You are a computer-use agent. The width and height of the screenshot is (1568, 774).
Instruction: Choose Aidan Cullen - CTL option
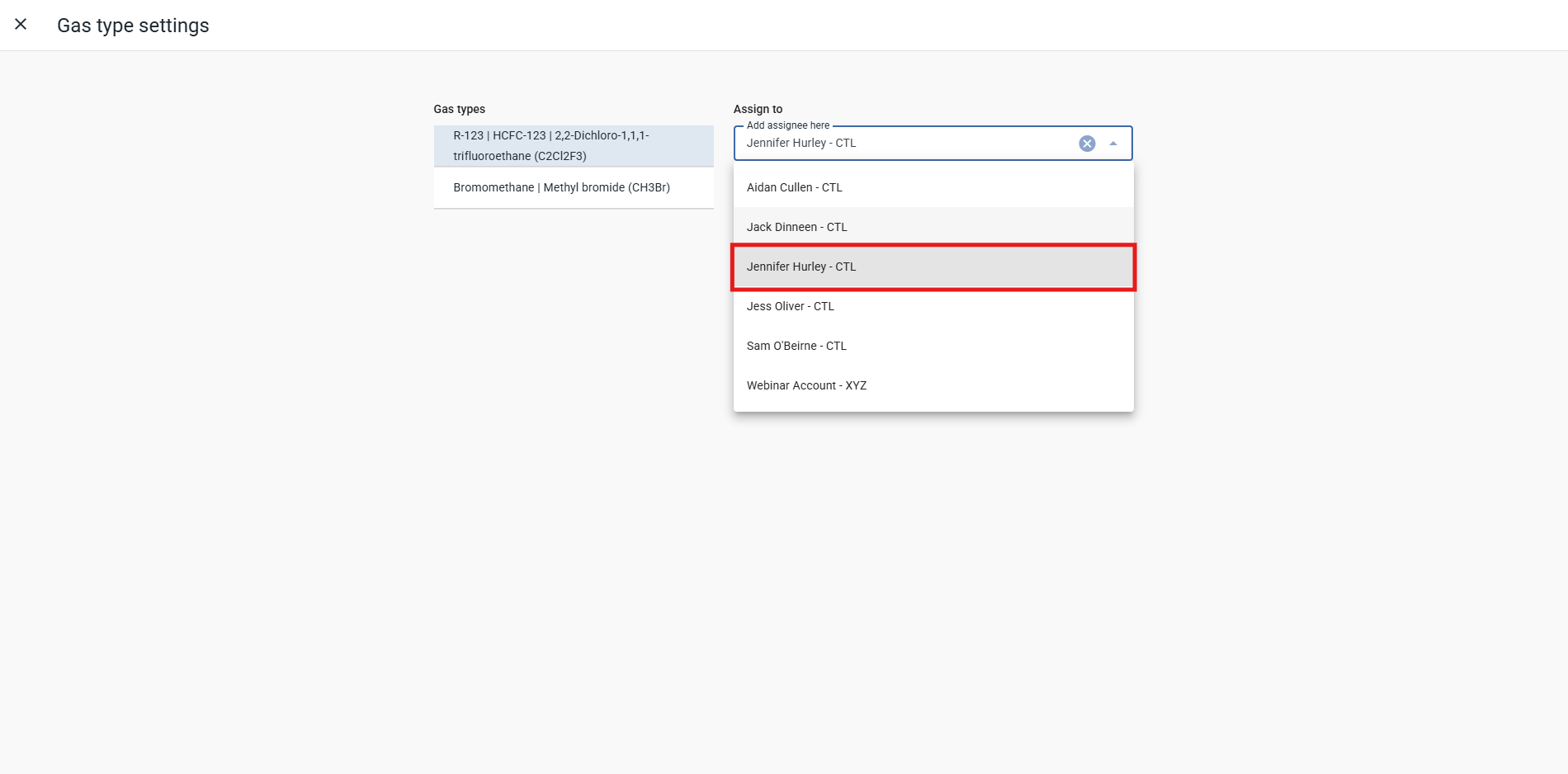coord(933,187)
